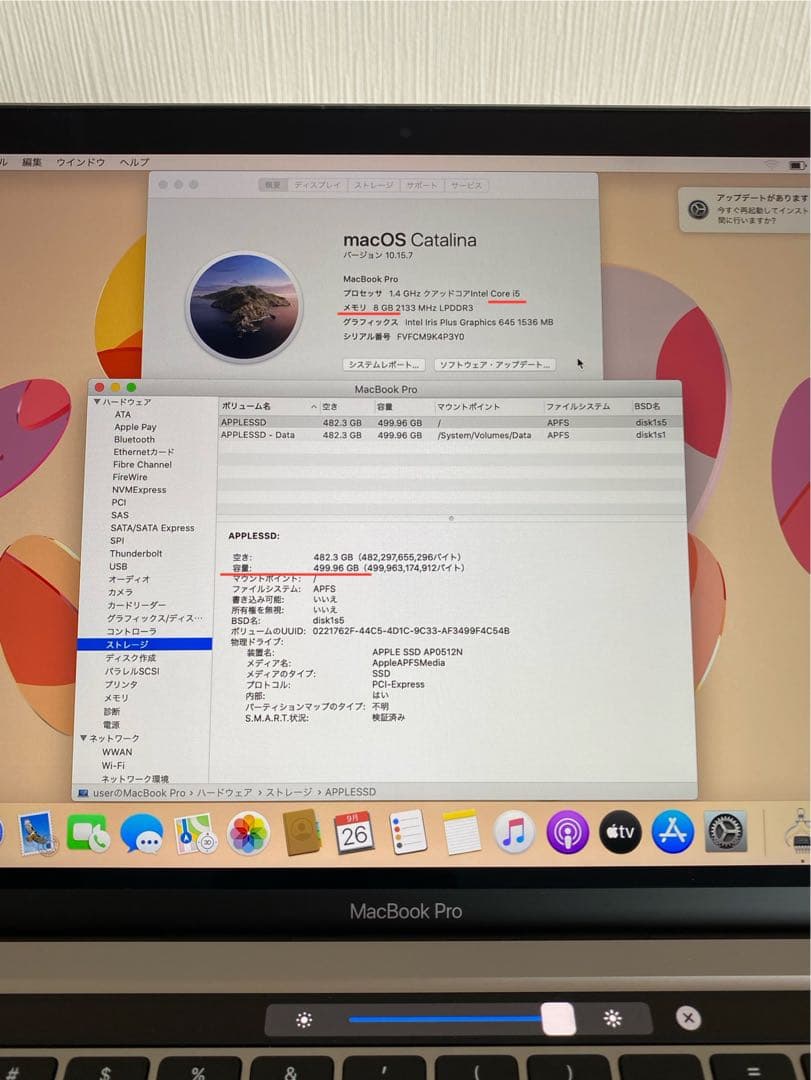Open the Contacts book icon
This screenshot has width=811, height=1080.
(301, 833)
